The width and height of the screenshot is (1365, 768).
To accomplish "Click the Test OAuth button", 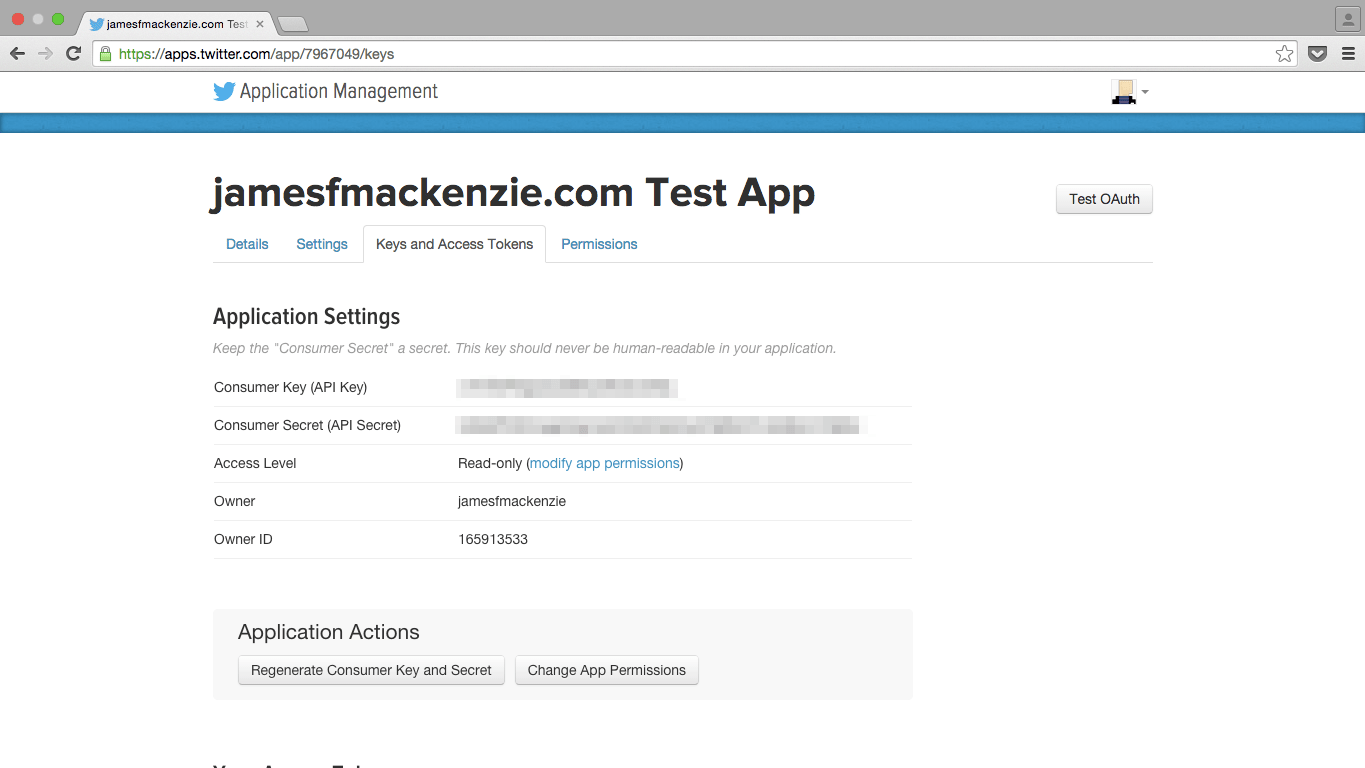I will point(1104,199).
